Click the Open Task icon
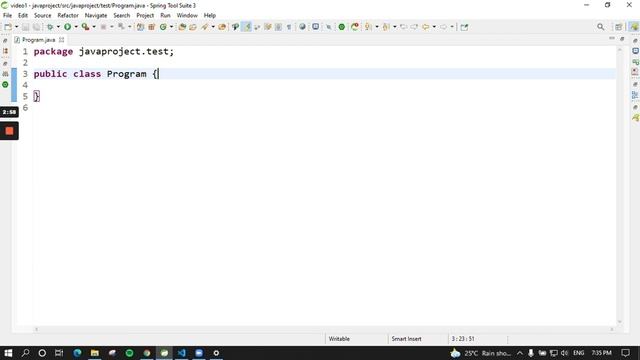The width and height of the screenshot is (640, 360). [x=193, y=27]
